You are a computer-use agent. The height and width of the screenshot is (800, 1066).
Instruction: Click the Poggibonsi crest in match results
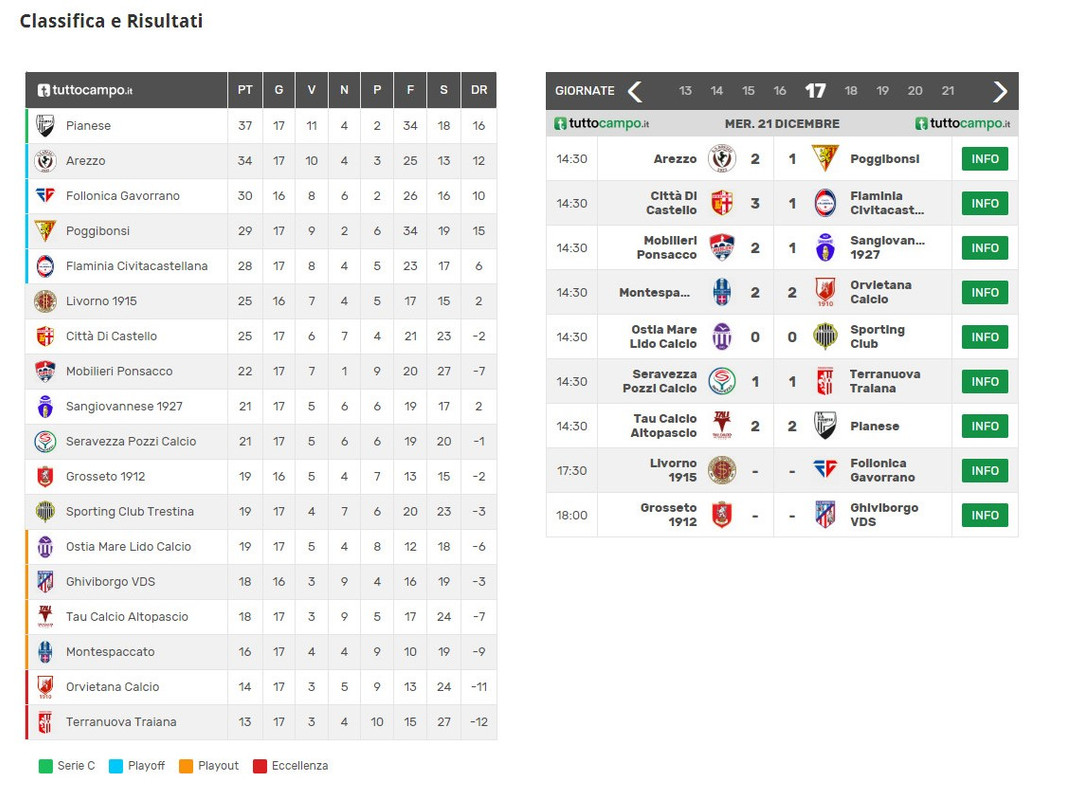coord(825,159)
